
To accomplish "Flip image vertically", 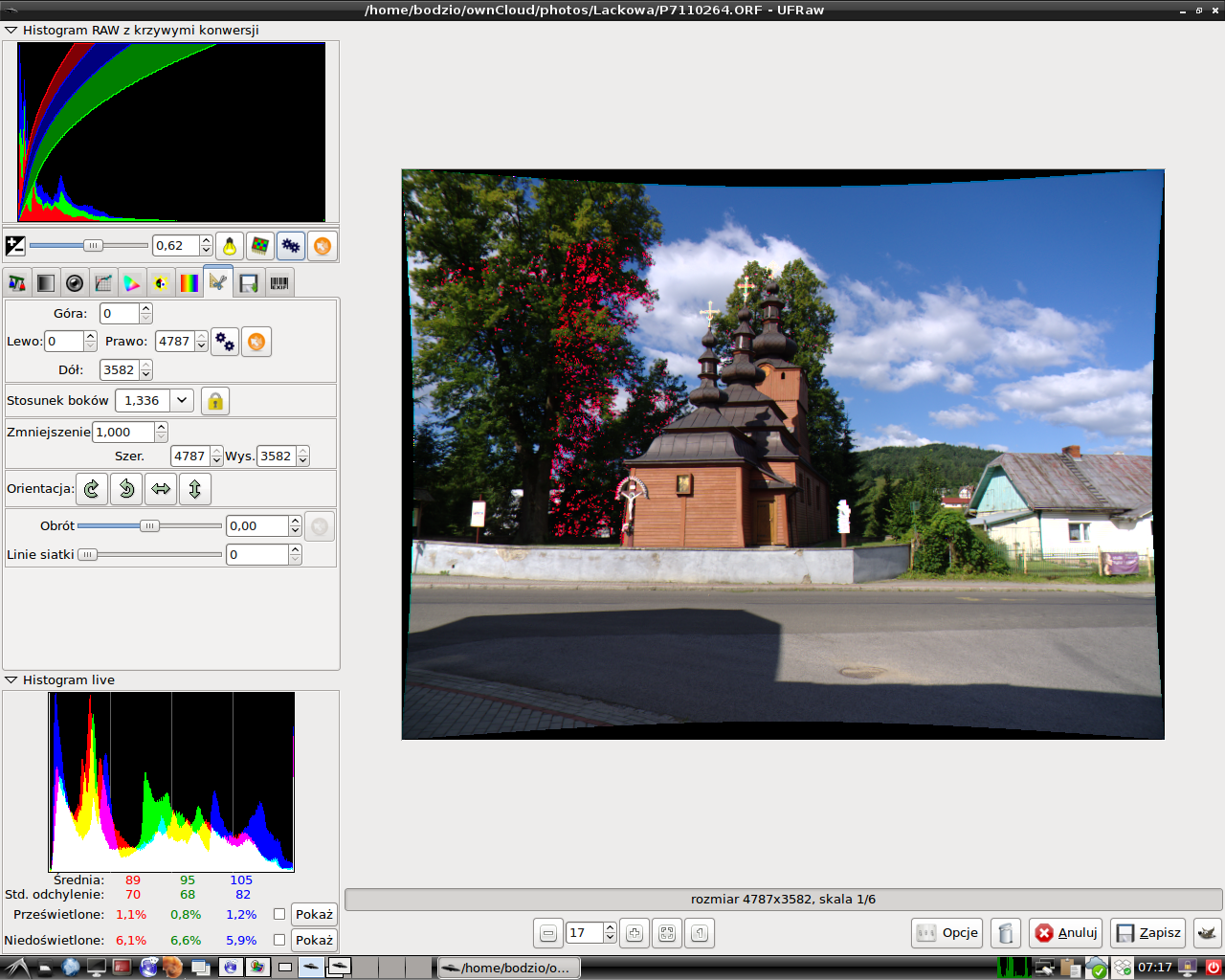I will 194,489.
